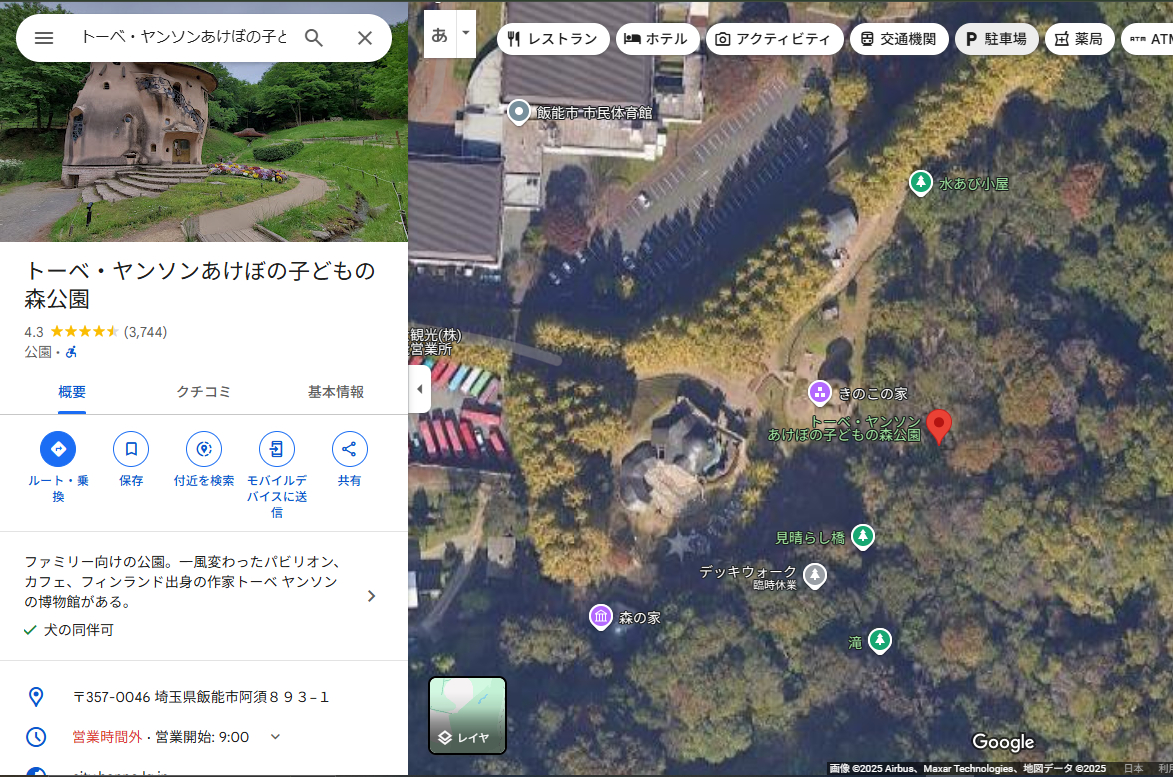Click the ルート・乗換 directions icon
The width and height of the screenshot is (1173, 777).
58,449
